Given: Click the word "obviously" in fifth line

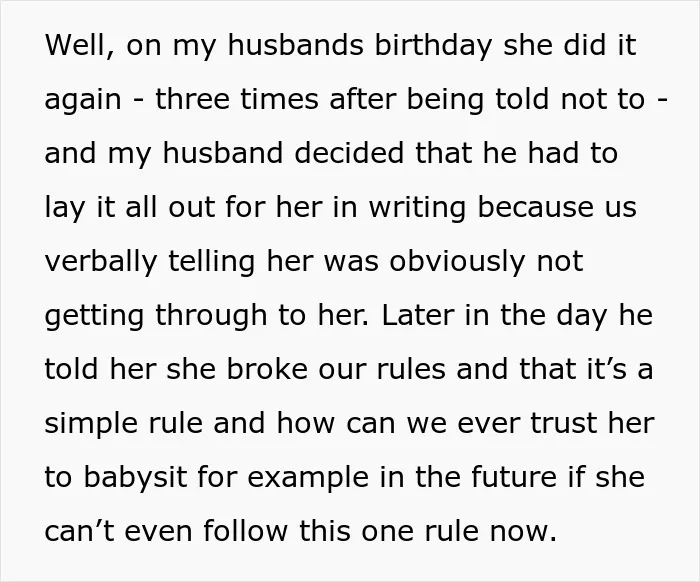Looking at the screenshot, I should click(x=457, y=261).
